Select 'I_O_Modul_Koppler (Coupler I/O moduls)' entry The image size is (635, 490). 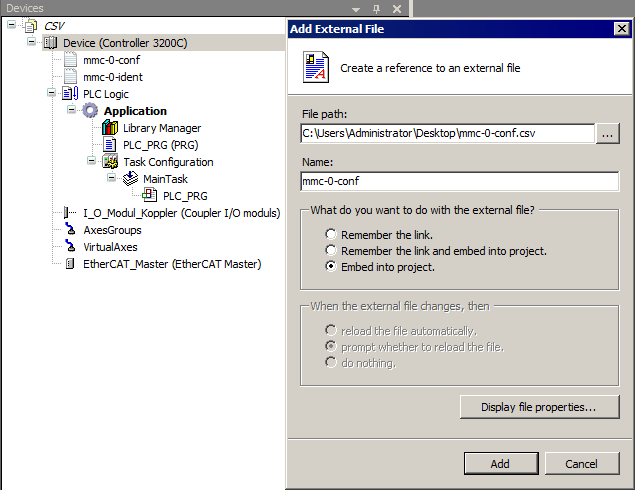181,213
